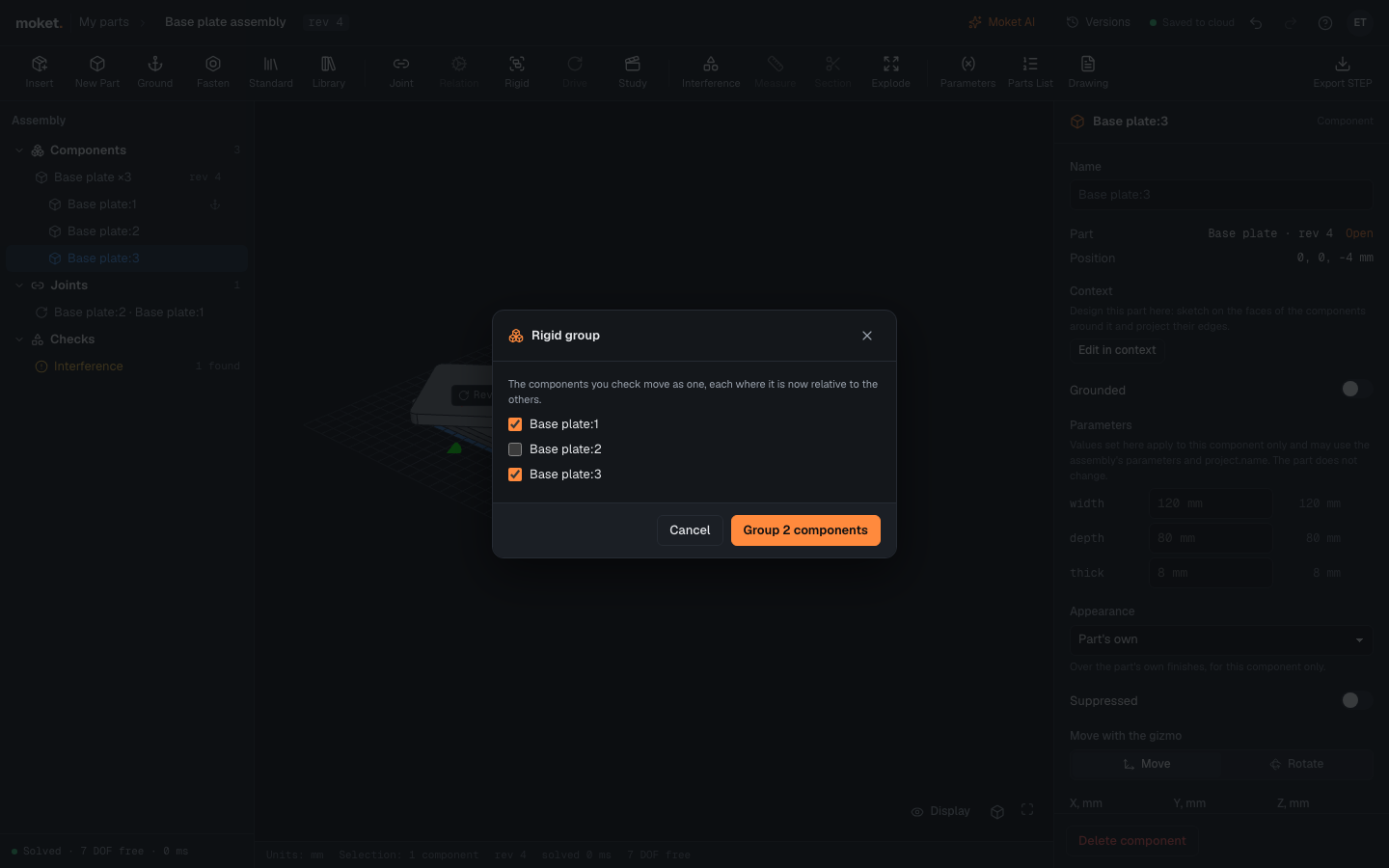Click the New Part toolbar icon
1389x868 pixels.
coord(97,71)
